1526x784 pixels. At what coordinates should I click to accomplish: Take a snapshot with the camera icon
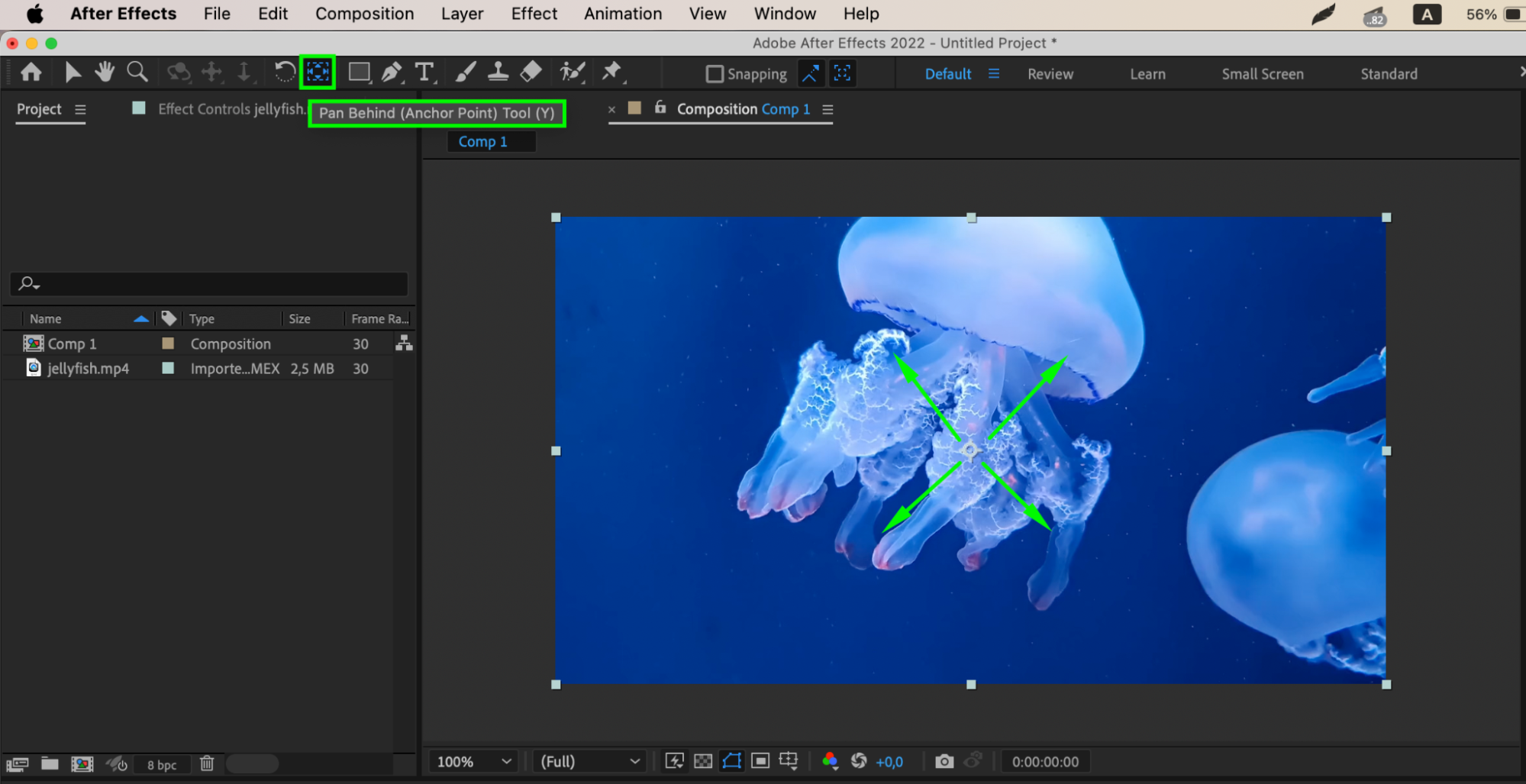pyautogui.click(x=944, y=761)
